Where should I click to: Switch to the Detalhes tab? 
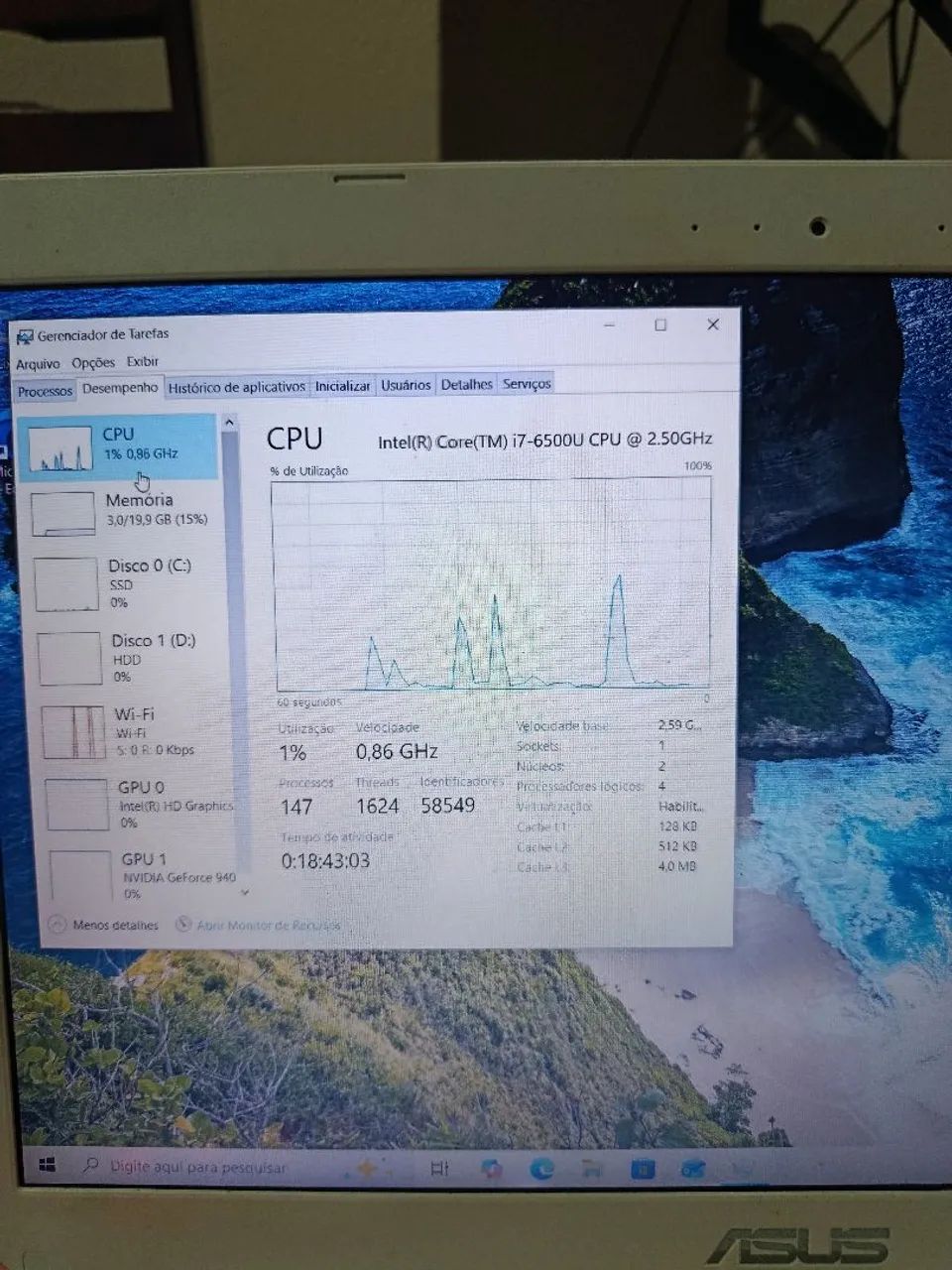(x=466, y=384)
